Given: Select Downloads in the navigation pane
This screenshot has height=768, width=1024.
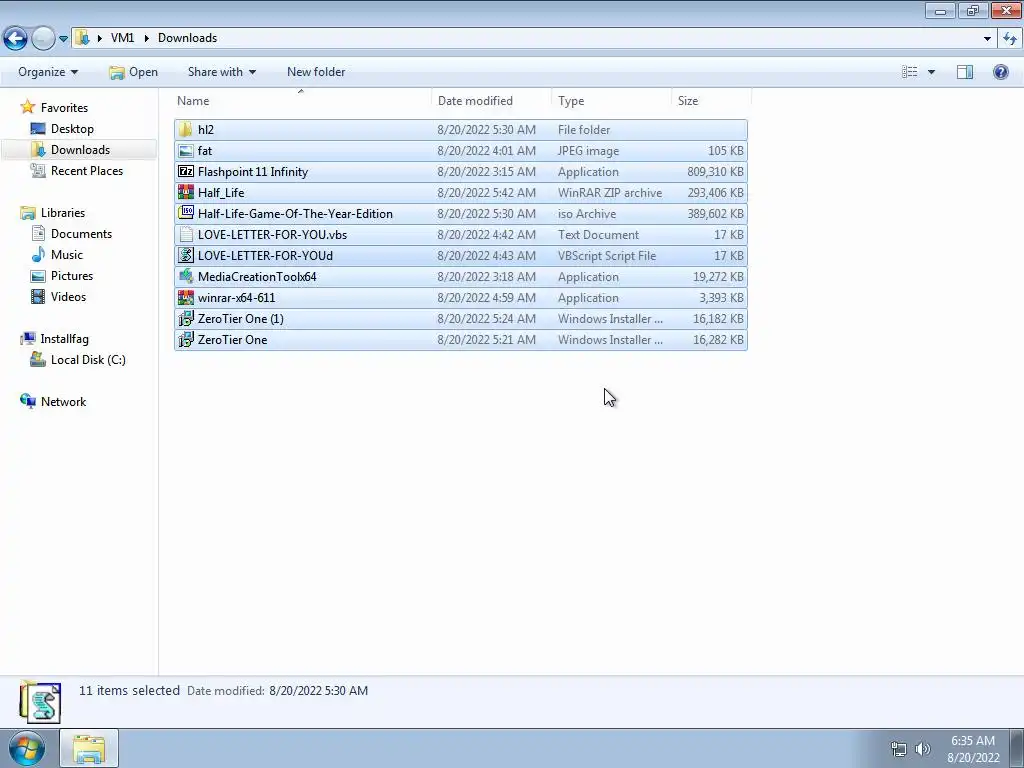Looking at the screenshot, I should click(80, 150).
